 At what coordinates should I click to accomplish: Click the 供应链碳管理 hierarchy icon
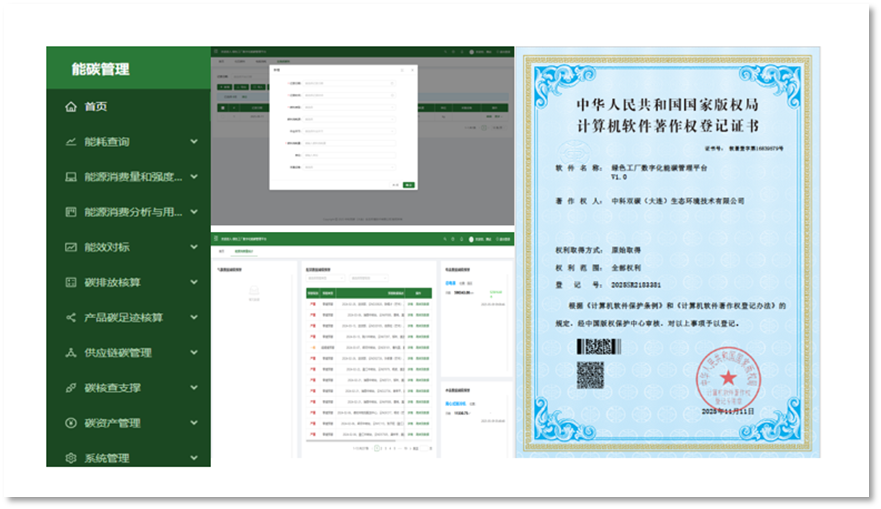click(71, 353)
